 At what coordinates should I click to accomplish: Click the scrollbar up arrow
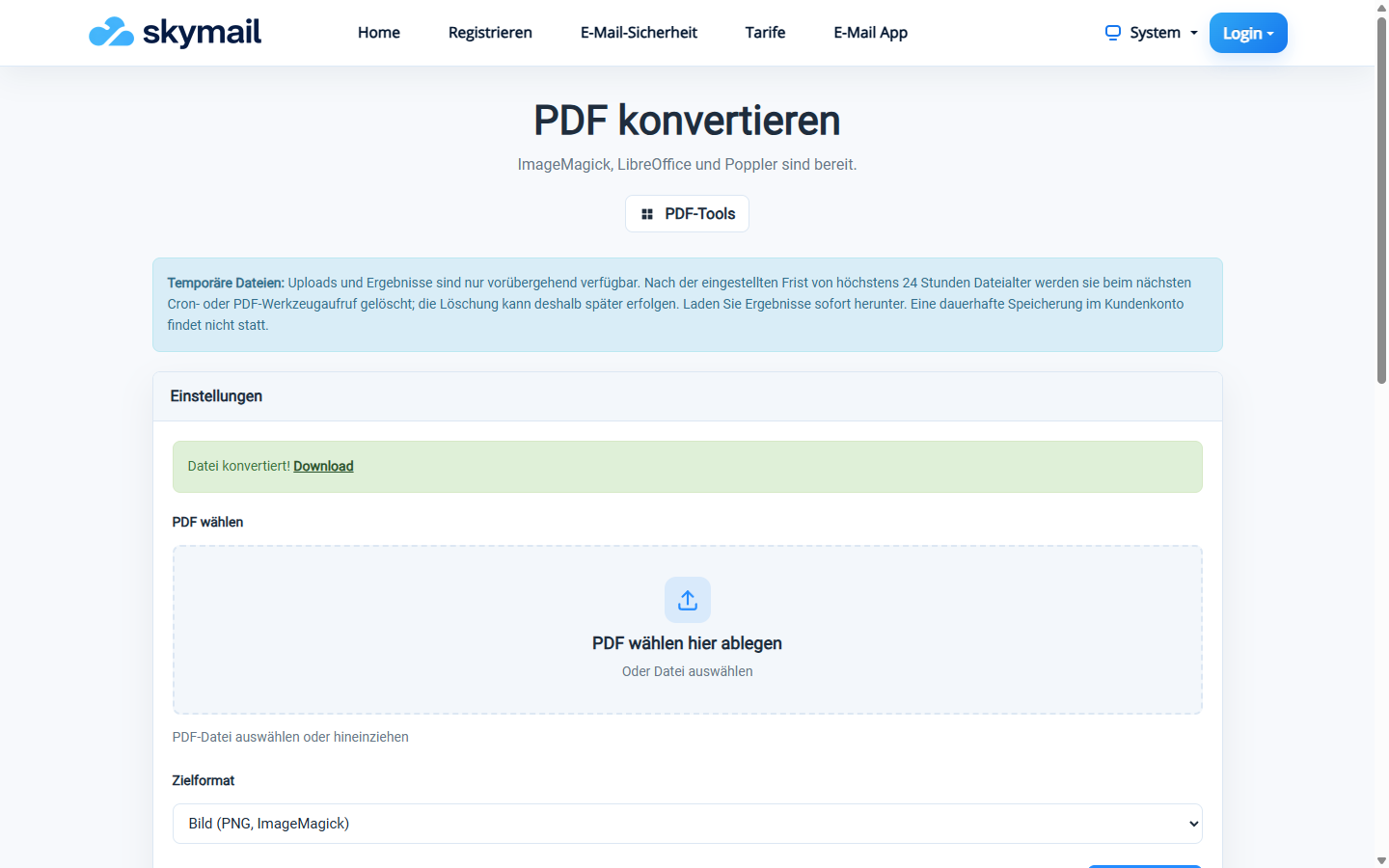[1381, 8]
